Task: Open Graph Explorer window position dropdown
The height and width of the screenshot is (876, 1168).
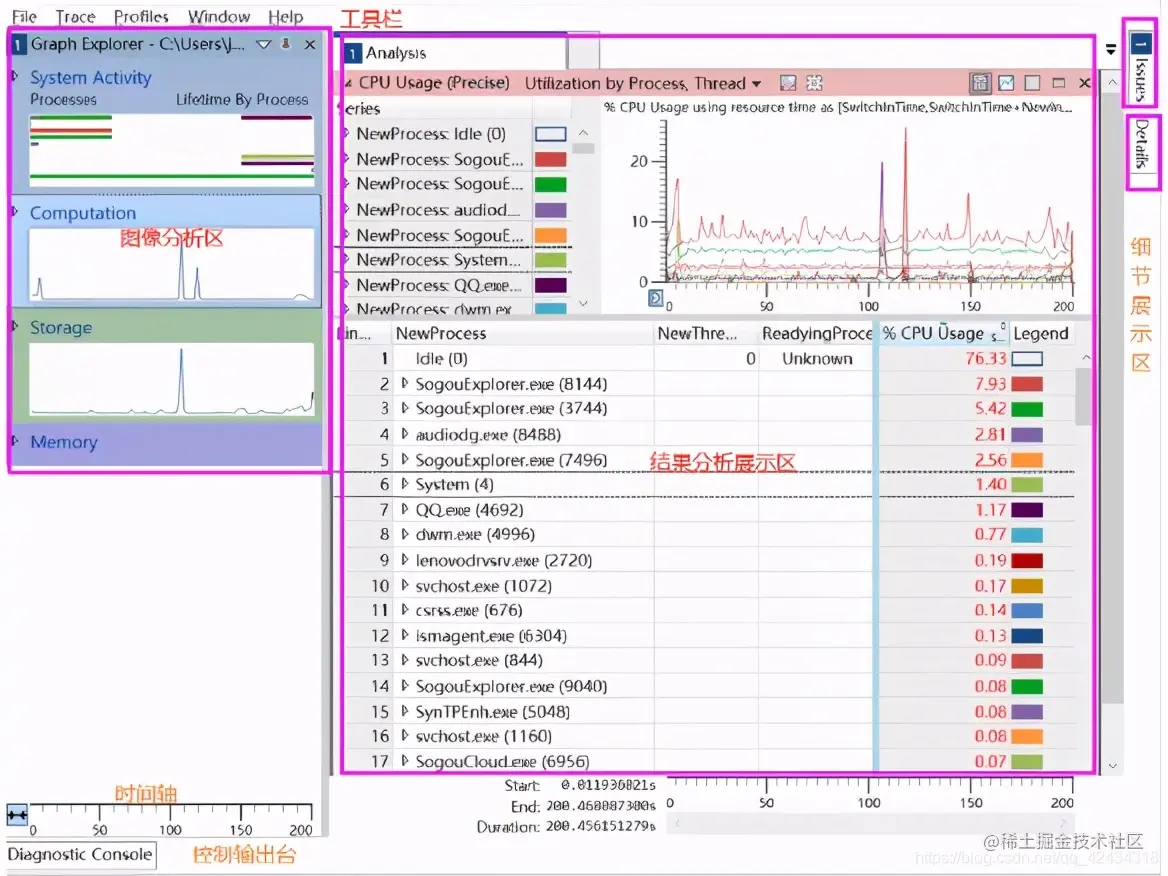Action: click(263, 45)
